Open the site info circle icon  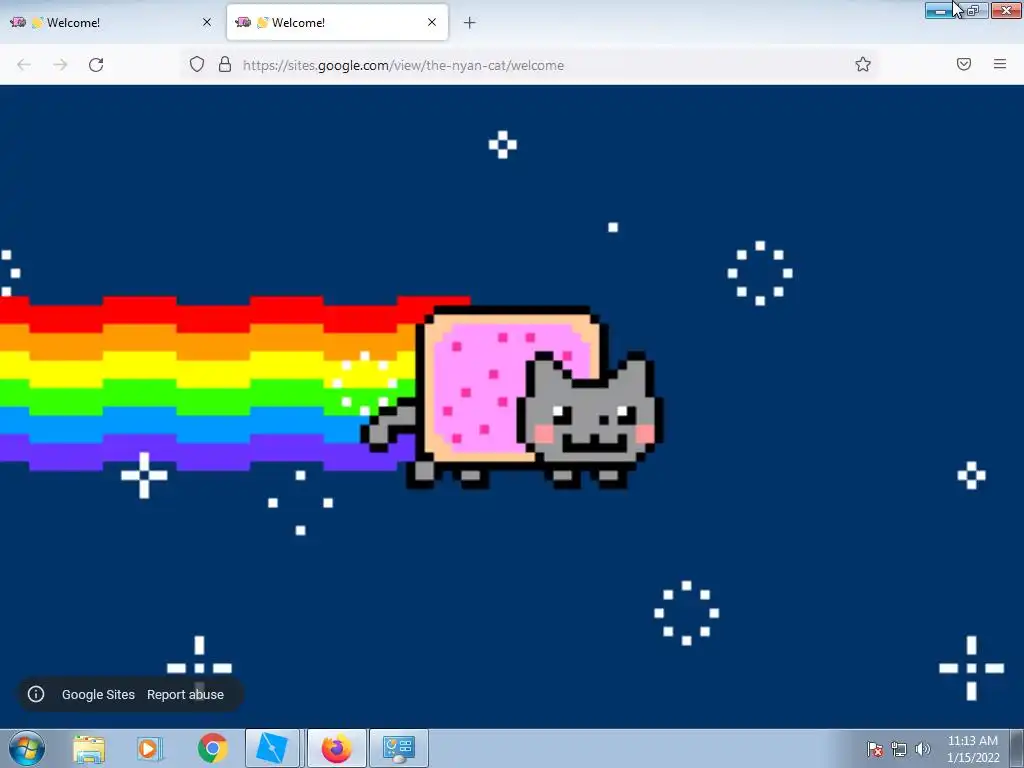(36, 694)
